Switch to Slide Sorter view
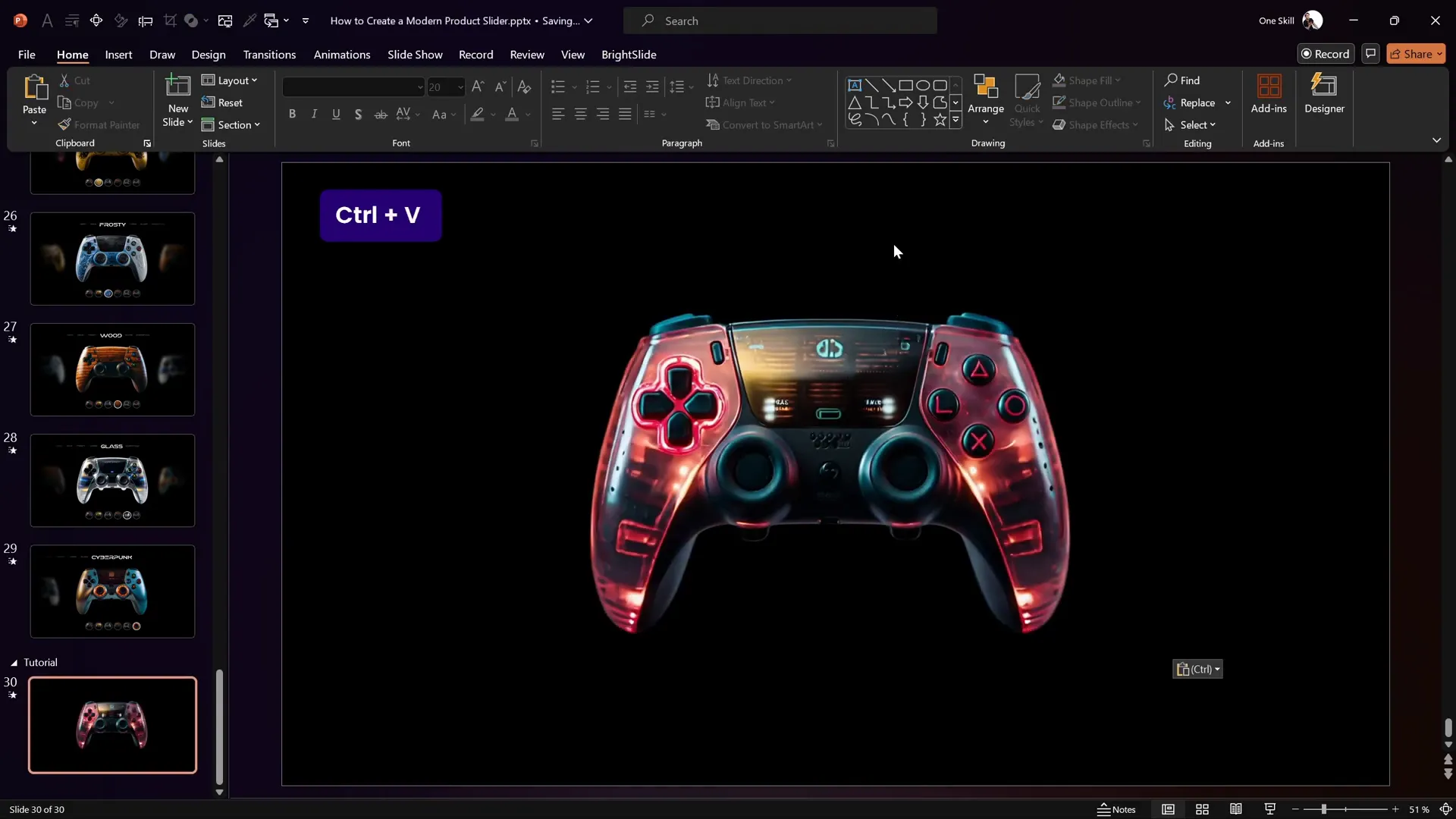This screenshot has height=819, width=1456. pyautogui.click(x=1202, y=809)
